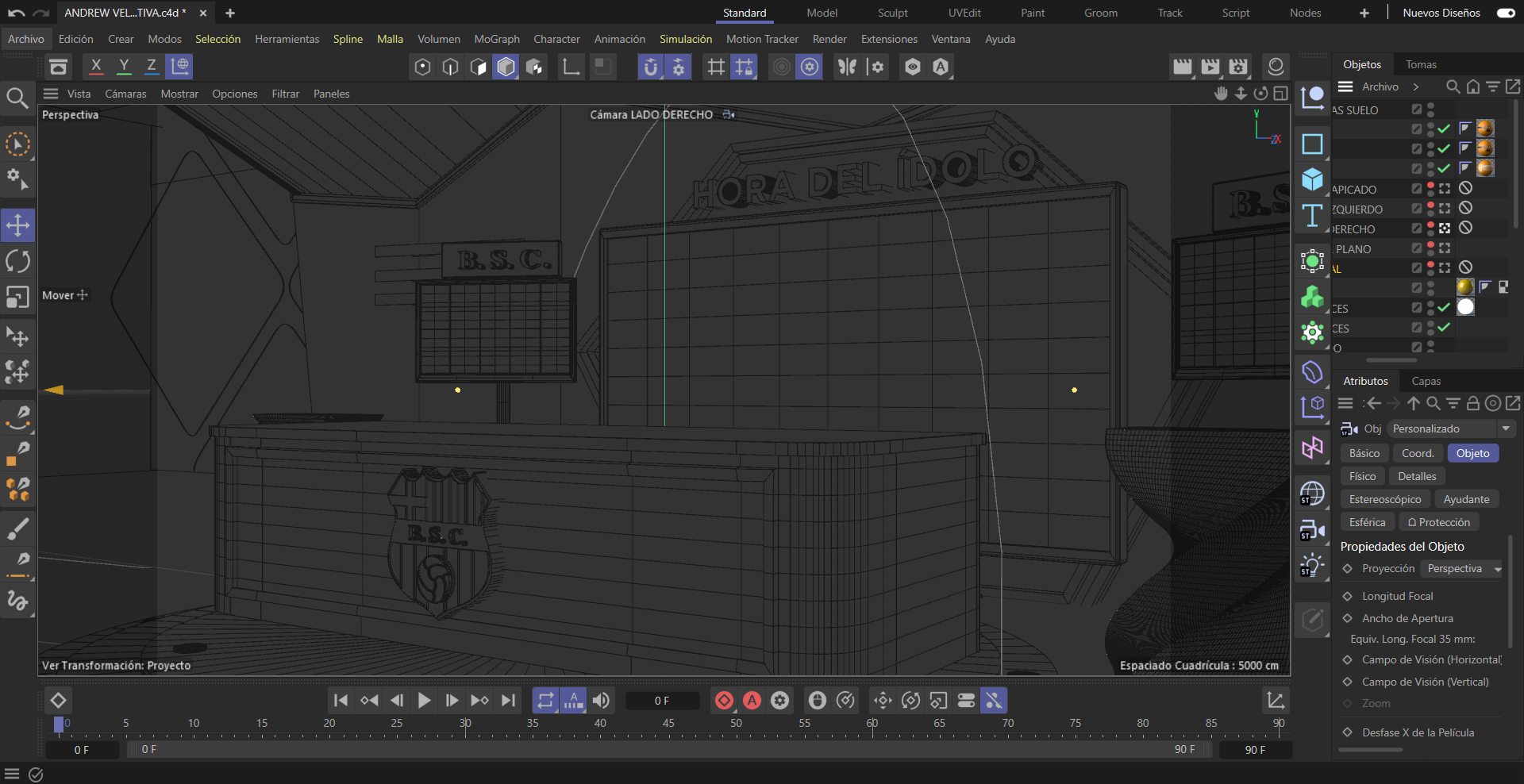The width and height of the screenshot is (1524, 784).
Task: Open the Coord. attributes button
Action: (1418, 453)
